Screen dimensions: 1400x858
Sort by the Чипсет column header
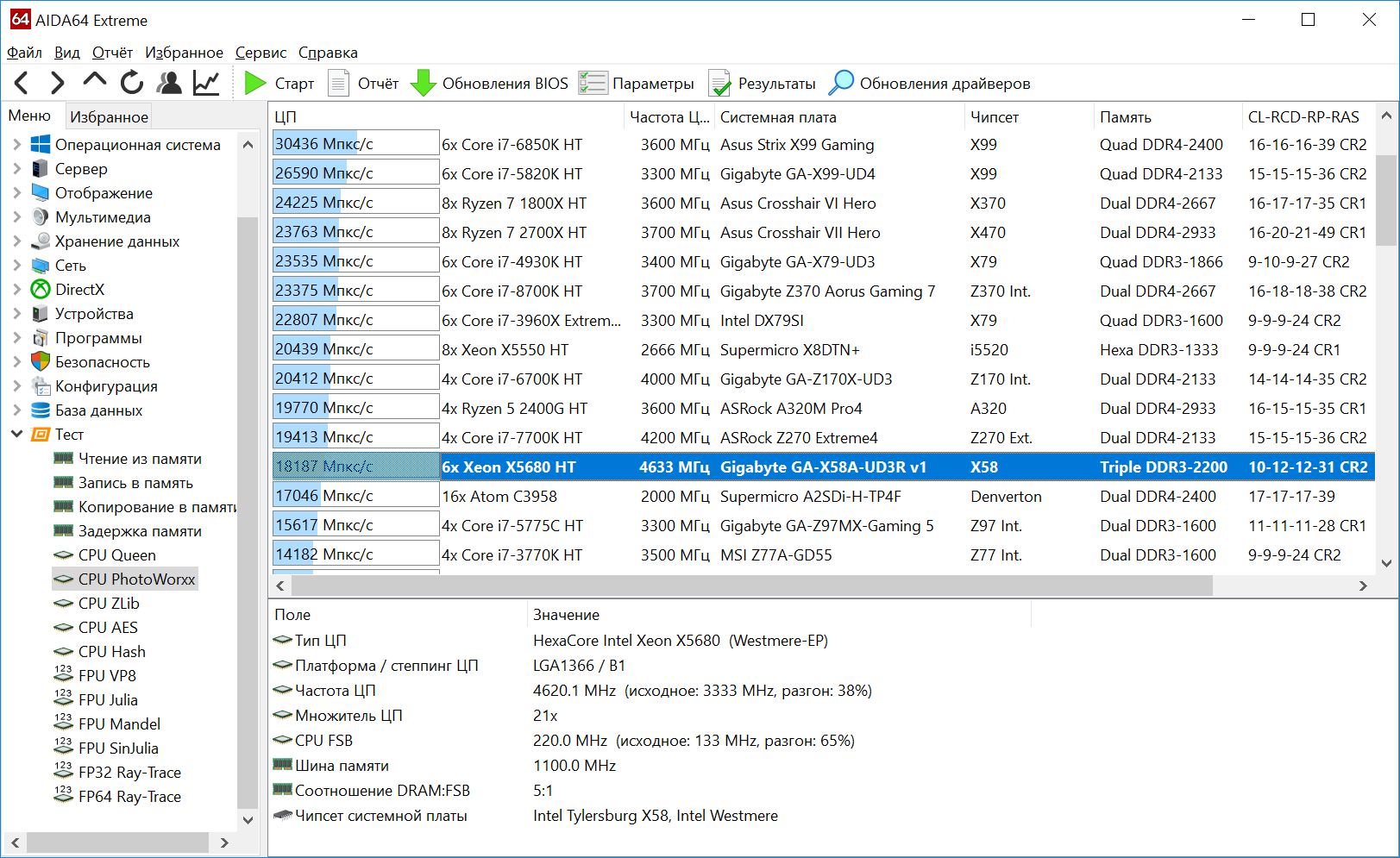tap(1029, 117)
